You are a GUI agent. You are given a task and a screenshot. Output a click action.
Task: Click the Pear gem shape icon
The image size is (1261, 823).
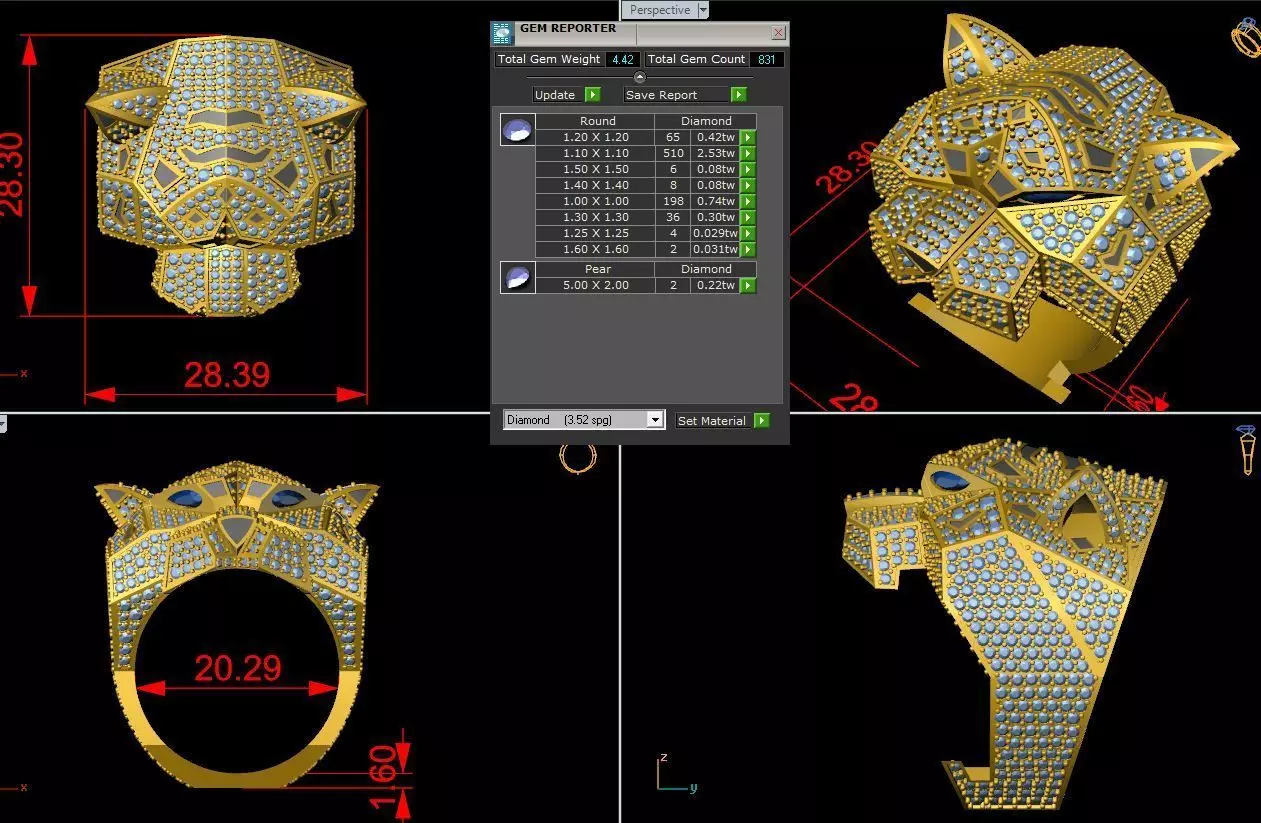click(x=518, y=278)
